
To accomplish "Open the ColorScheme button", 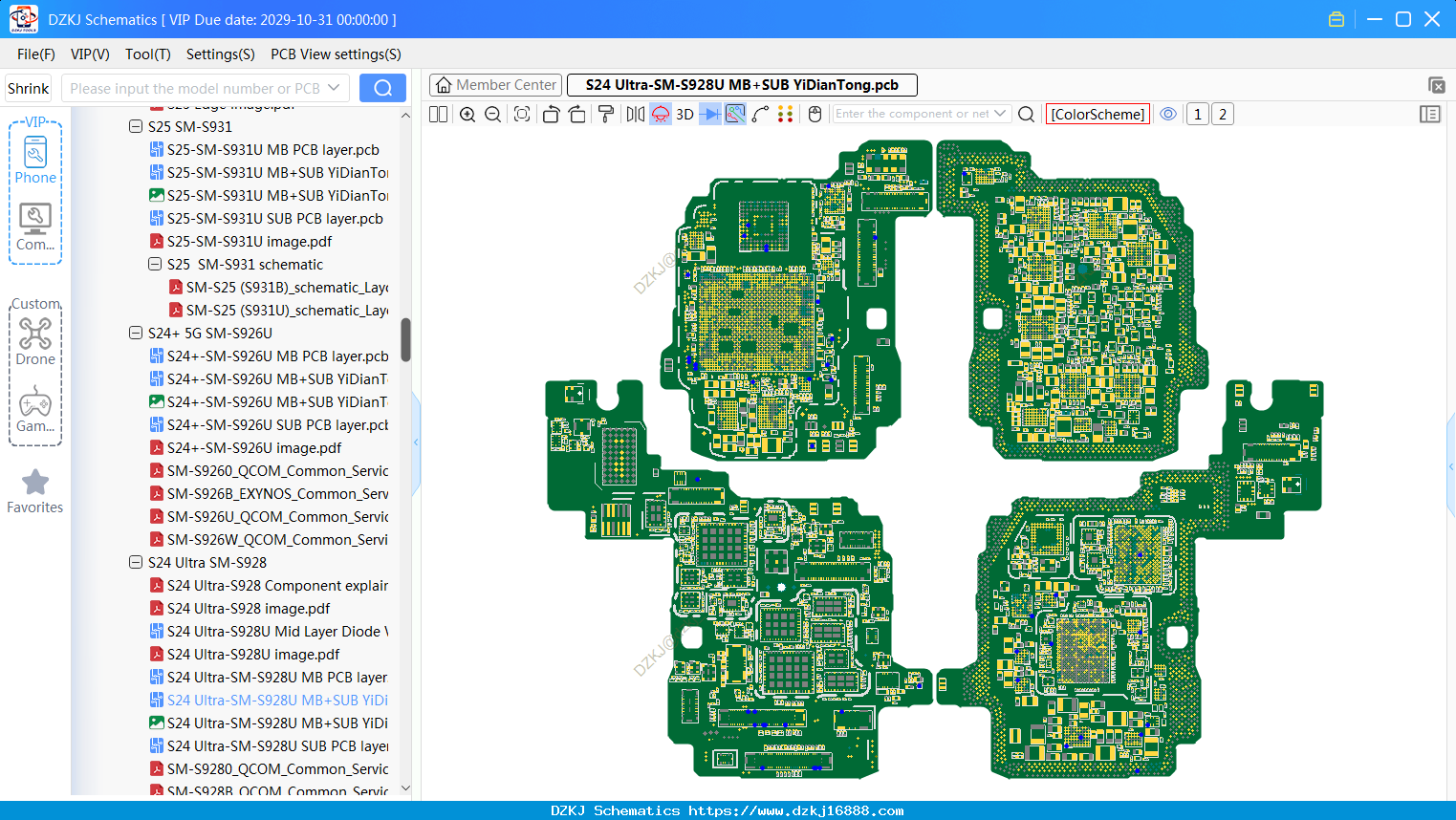I will pos(1097,114).
